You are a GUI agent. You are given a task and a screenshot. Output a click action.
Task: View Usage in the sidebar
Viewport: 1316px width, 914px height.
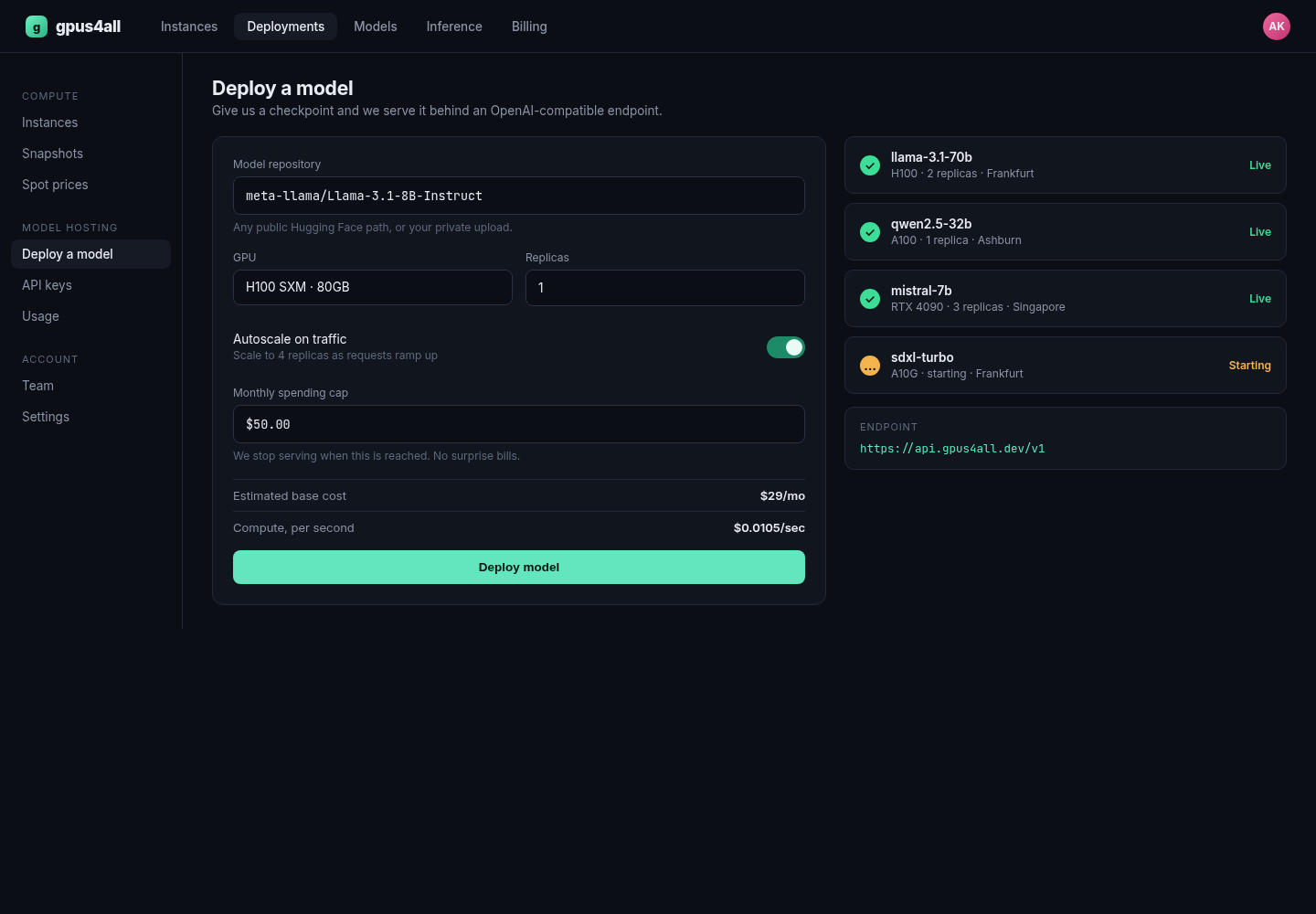pos(90,316)
